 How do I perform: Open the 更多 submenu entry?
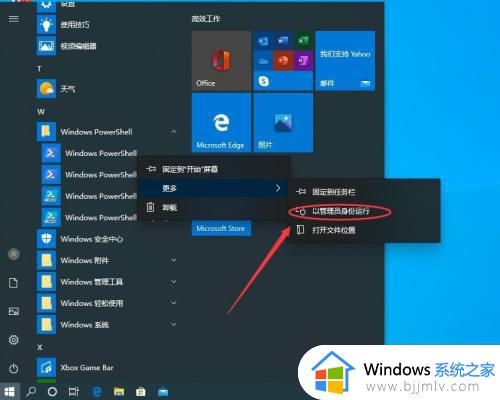coord(214,188)
